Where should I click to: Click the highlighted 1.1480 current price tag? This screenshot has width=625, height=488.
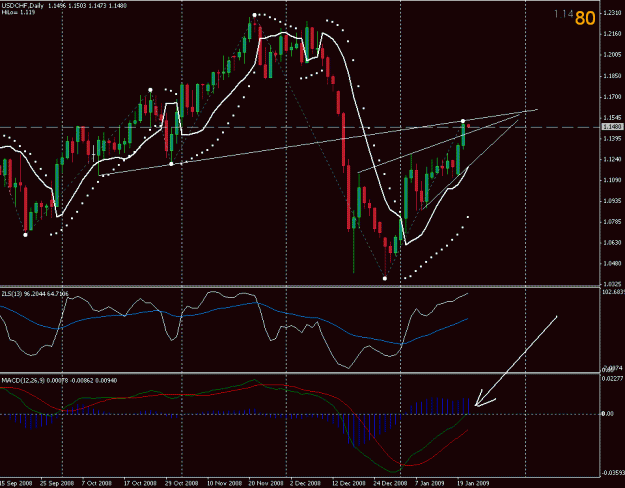click(x=612, y=127)
